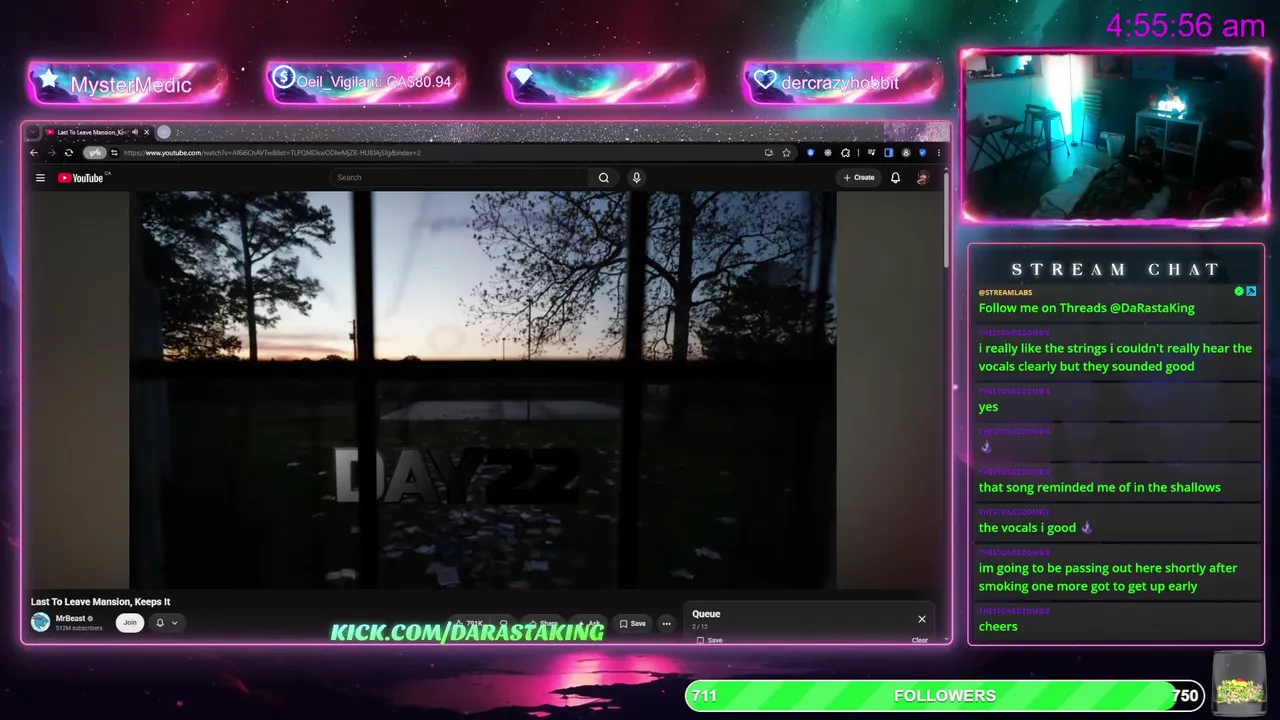Screen dimensions: 1280x720
Task: Click the cheers chat message
Action: [x=998, y=626]
